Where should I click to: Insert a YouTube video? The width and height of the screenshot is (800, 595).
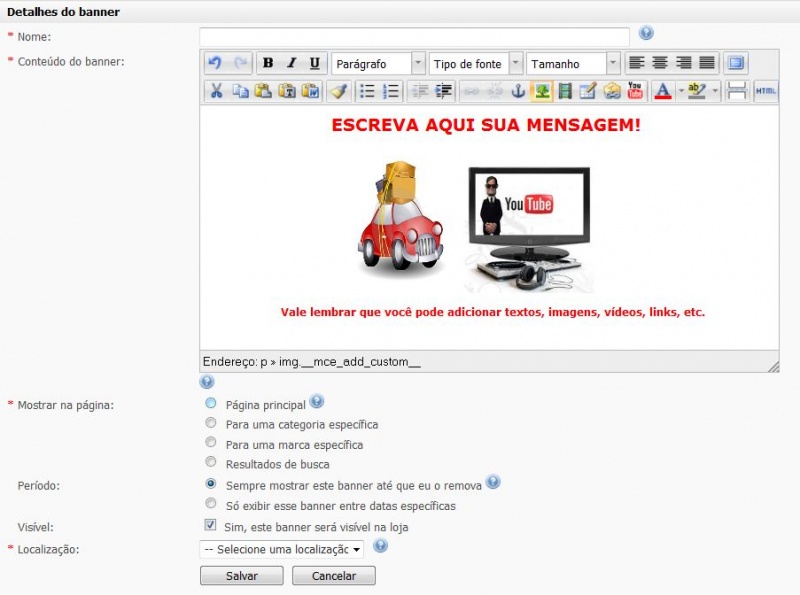[635, 91]
